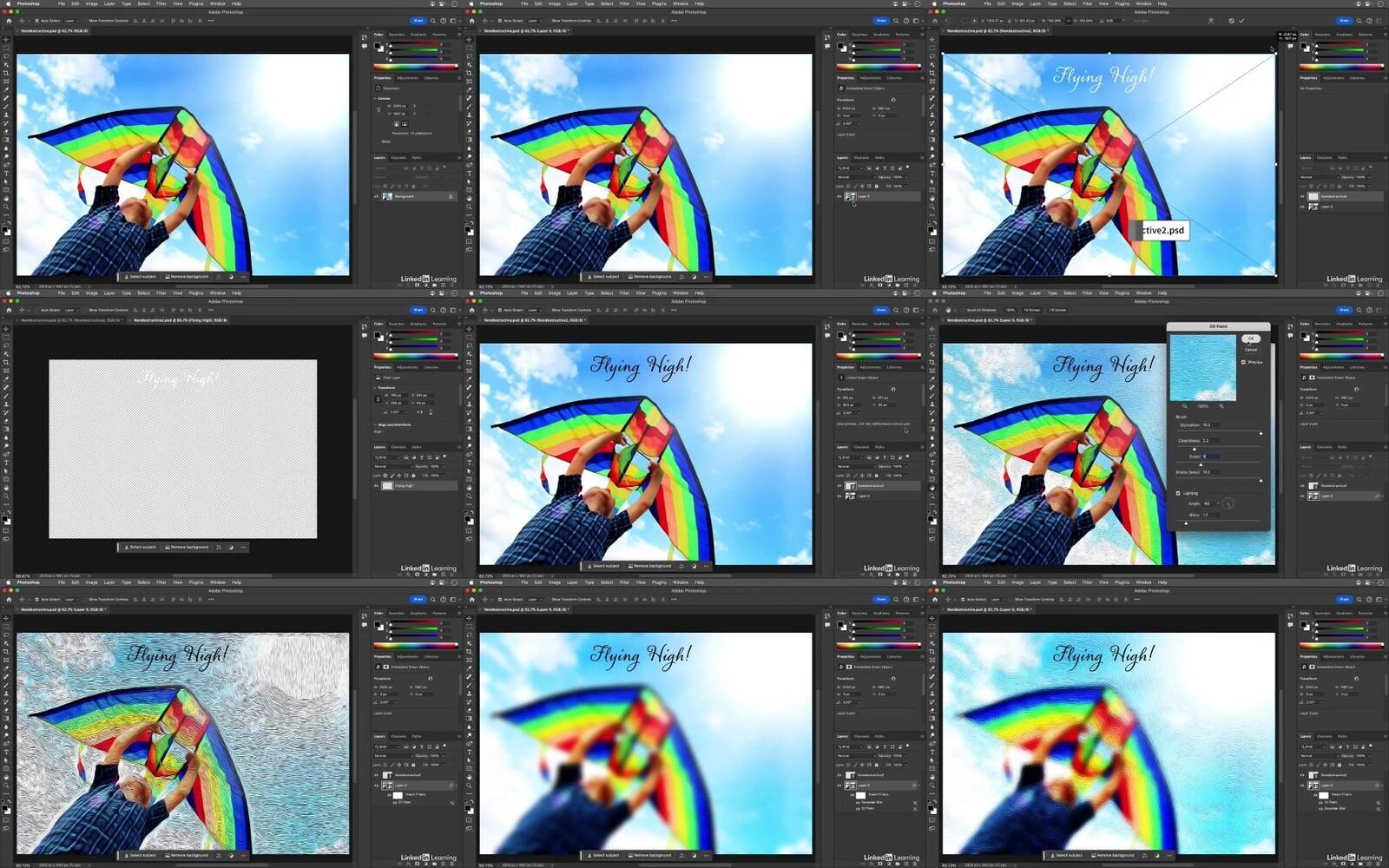Open the Paths tab in the Background-layer window
The height and width of the screenshot is (868, 1389).
pos(417,158)
